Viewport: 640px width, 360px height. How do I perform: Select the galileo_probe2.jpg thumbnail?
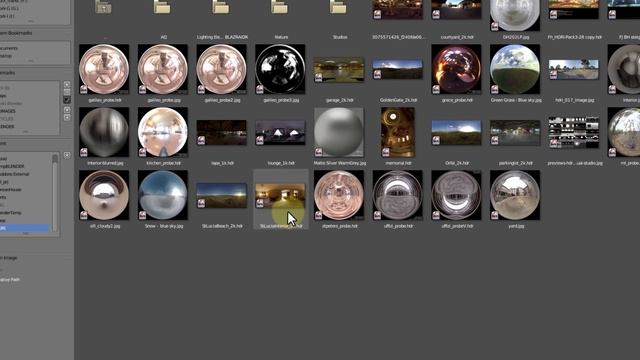pos(222,69)
